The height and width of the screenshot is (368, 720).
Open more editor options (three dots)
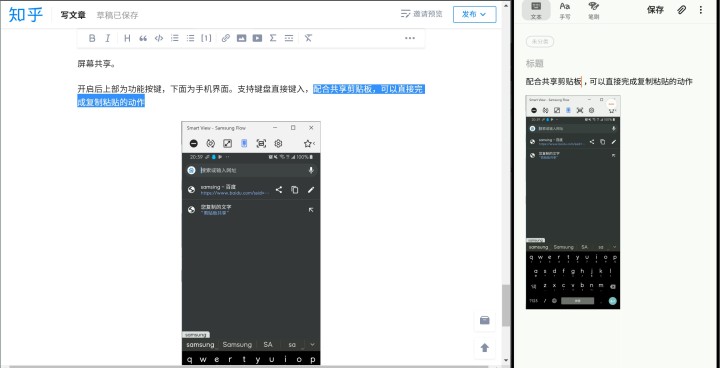click(410, 38)
